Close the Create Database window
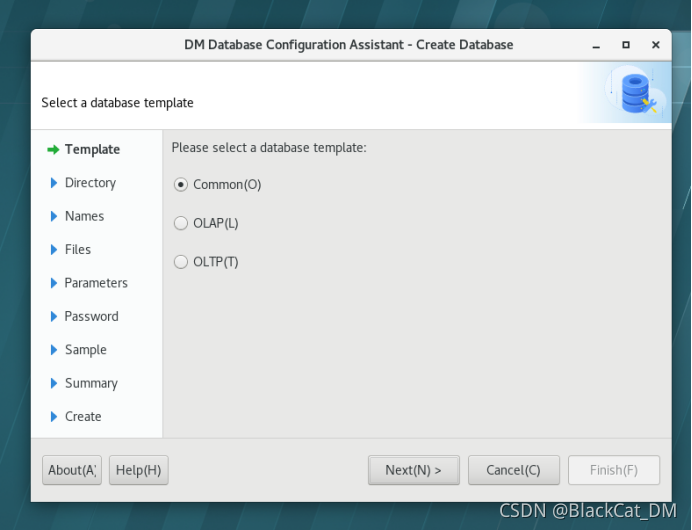Screen dimensions: 692x530 click(656, 45)
